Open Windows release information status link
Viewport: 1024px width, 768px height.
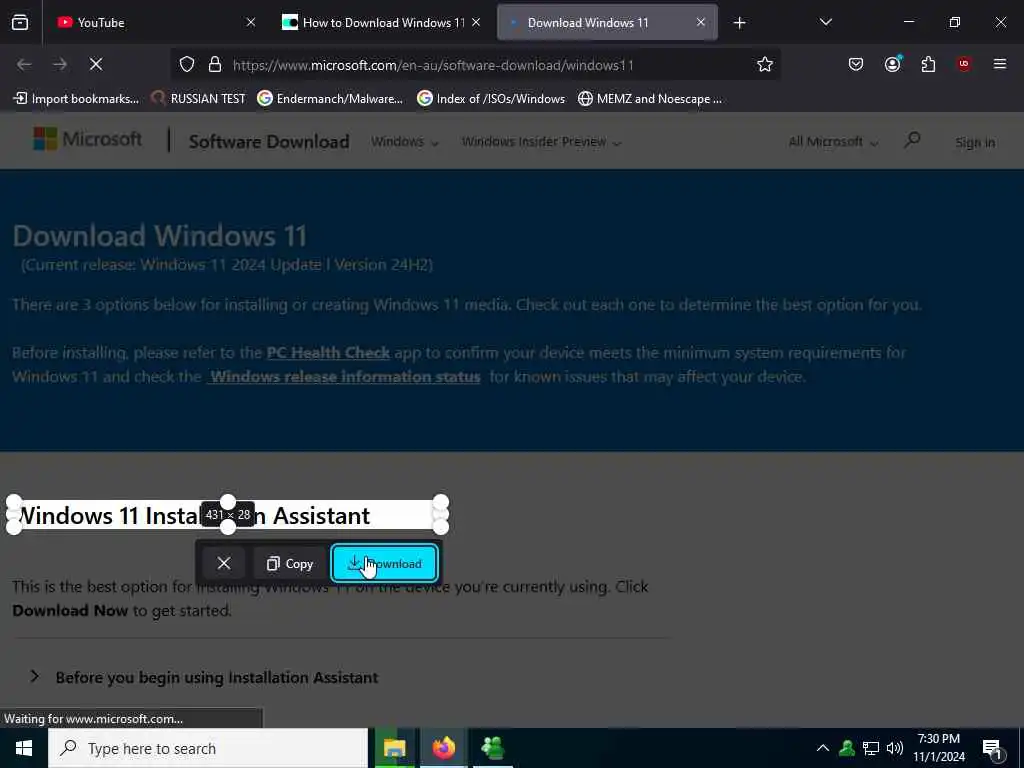[x=345, y=377]
